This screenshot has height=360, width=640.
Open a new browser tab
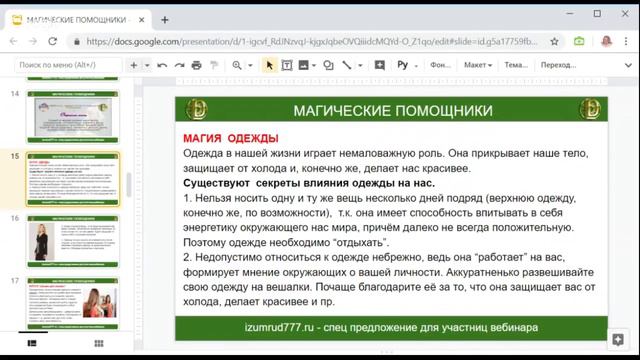(164, 20)
